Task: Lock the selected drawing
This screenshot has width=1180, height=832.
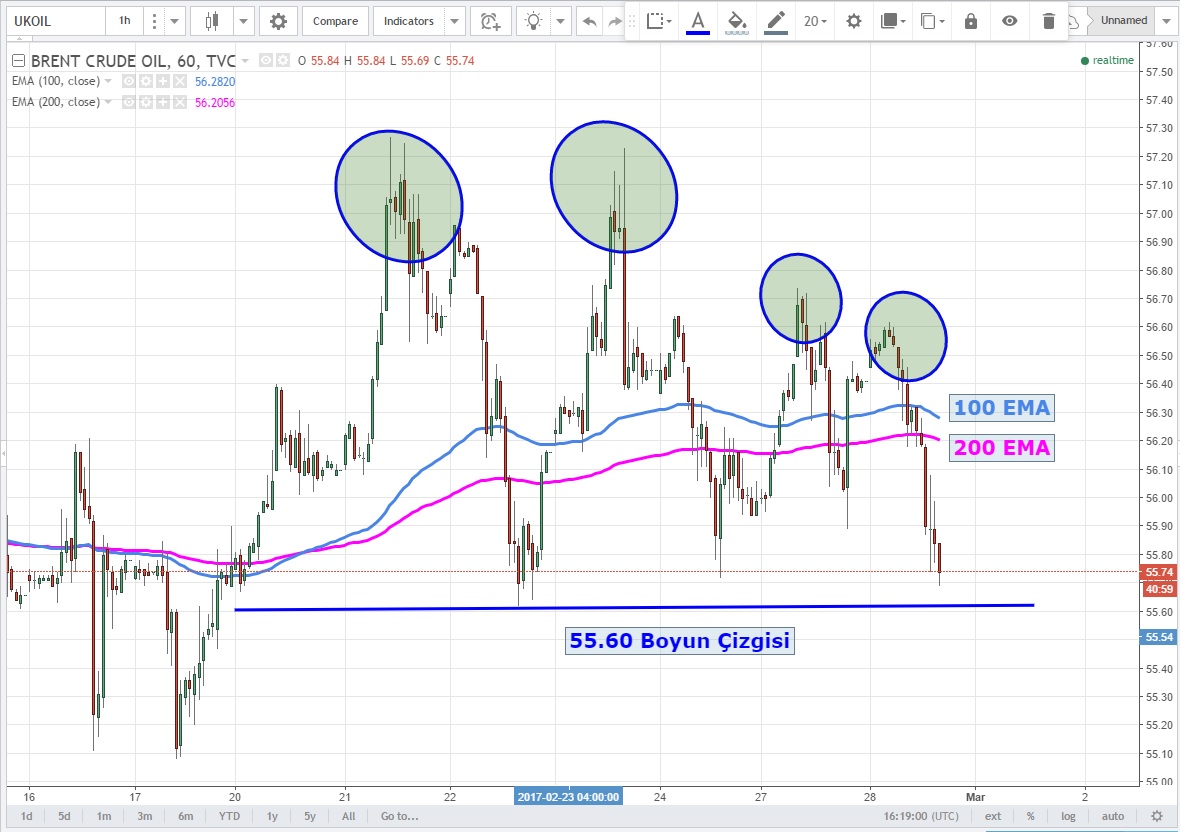Action: pos(970,21)
